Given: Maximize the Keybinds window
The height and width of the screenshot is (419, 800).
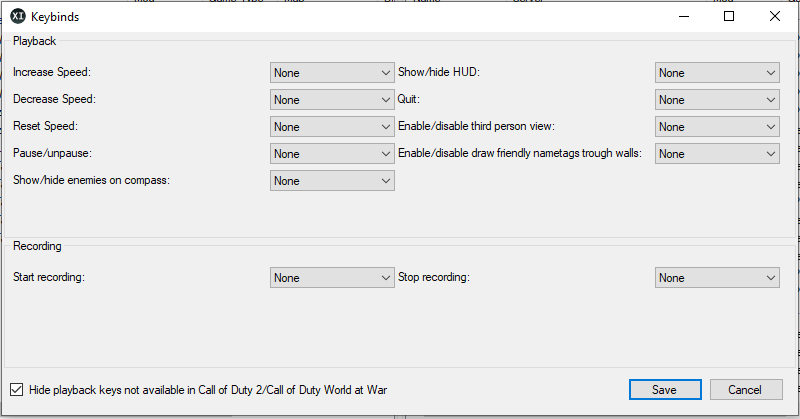Looking at the screenshot, I should 729,16.
